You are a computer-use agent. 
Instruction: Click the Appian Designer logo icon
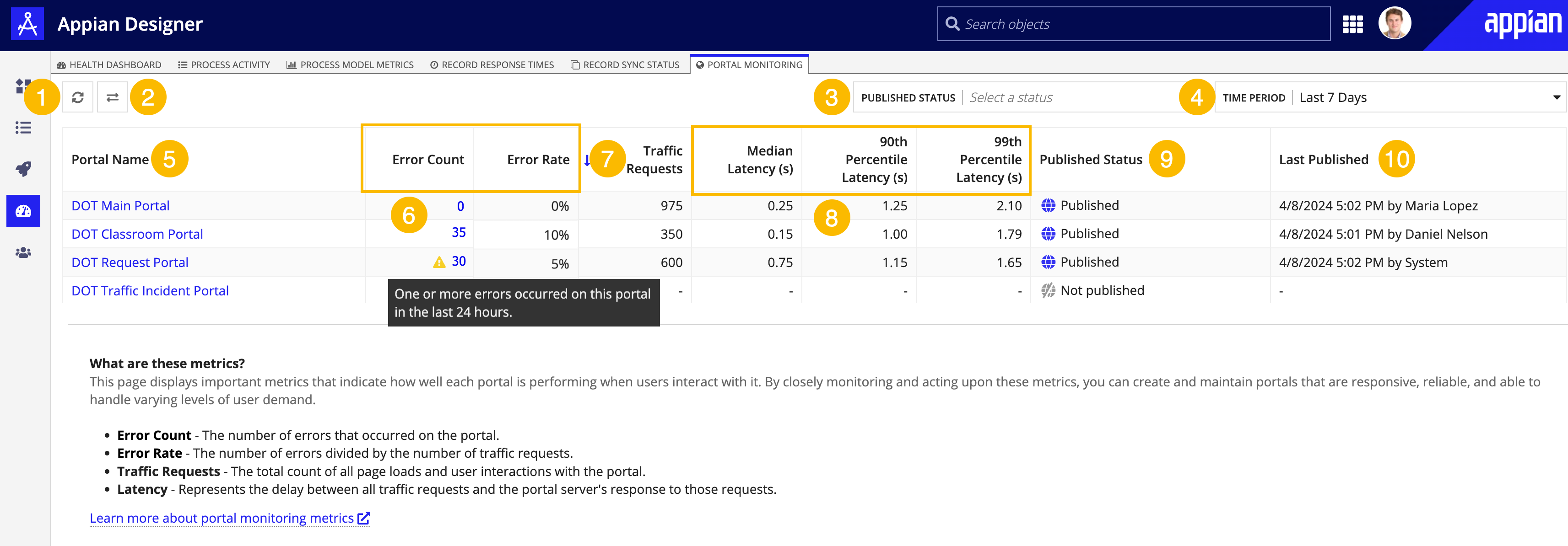(27, 24)
